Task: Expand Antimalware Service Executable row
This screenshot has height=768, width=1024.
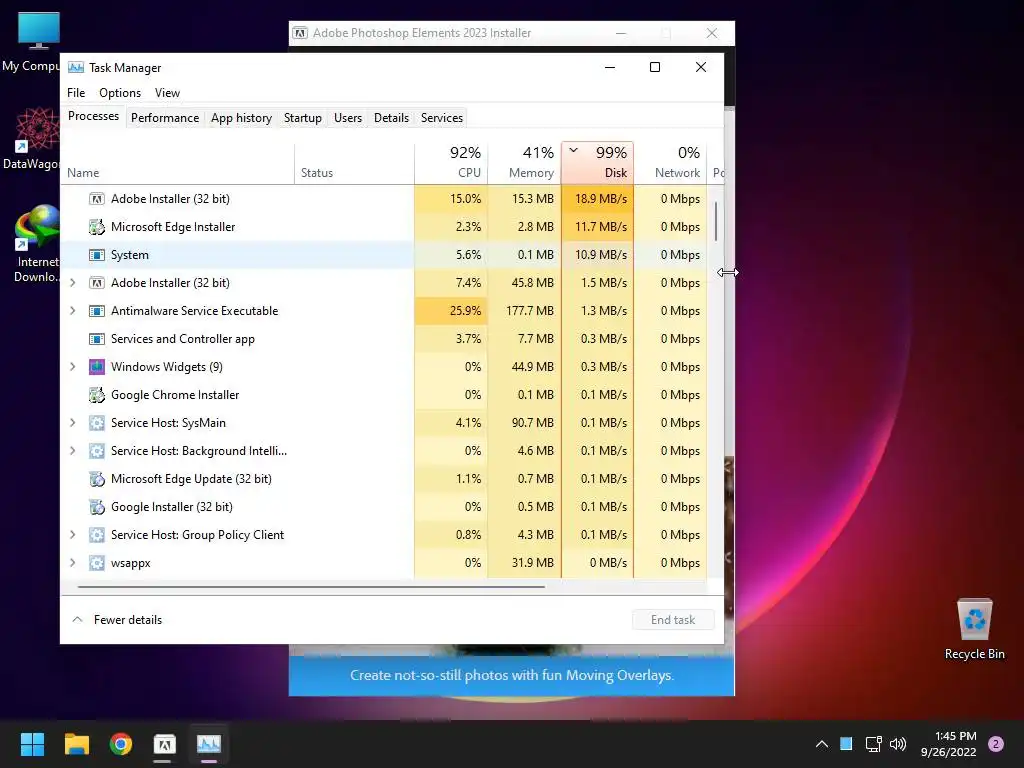Action: [x=72, y=311]
